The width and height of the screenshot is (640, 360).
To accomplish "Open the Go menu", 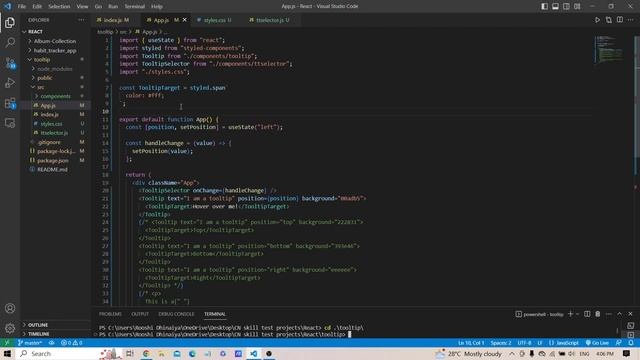I will [98, 7].
